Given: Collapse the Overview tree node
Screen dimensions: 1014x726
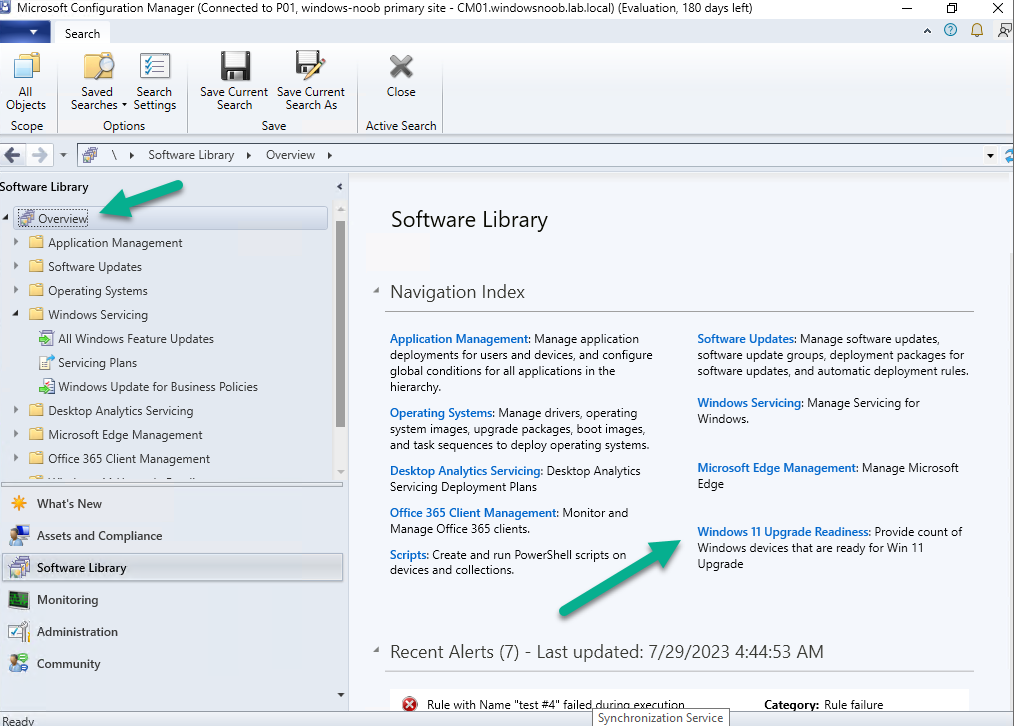Looking at the screenshot, I should (x=6, y=218).
